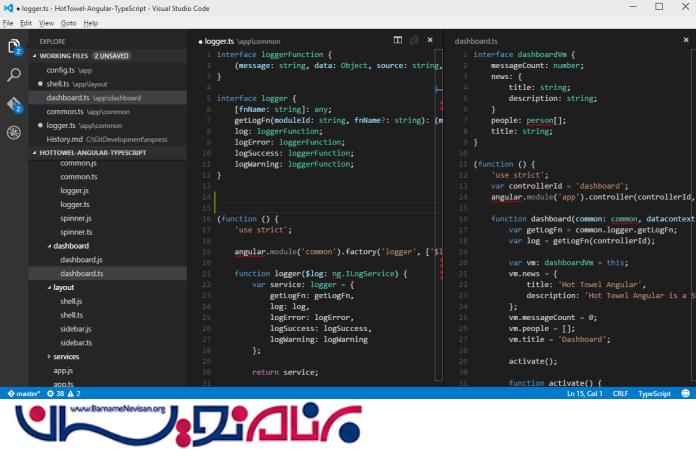Open the File menu

[x=8, y=22]
